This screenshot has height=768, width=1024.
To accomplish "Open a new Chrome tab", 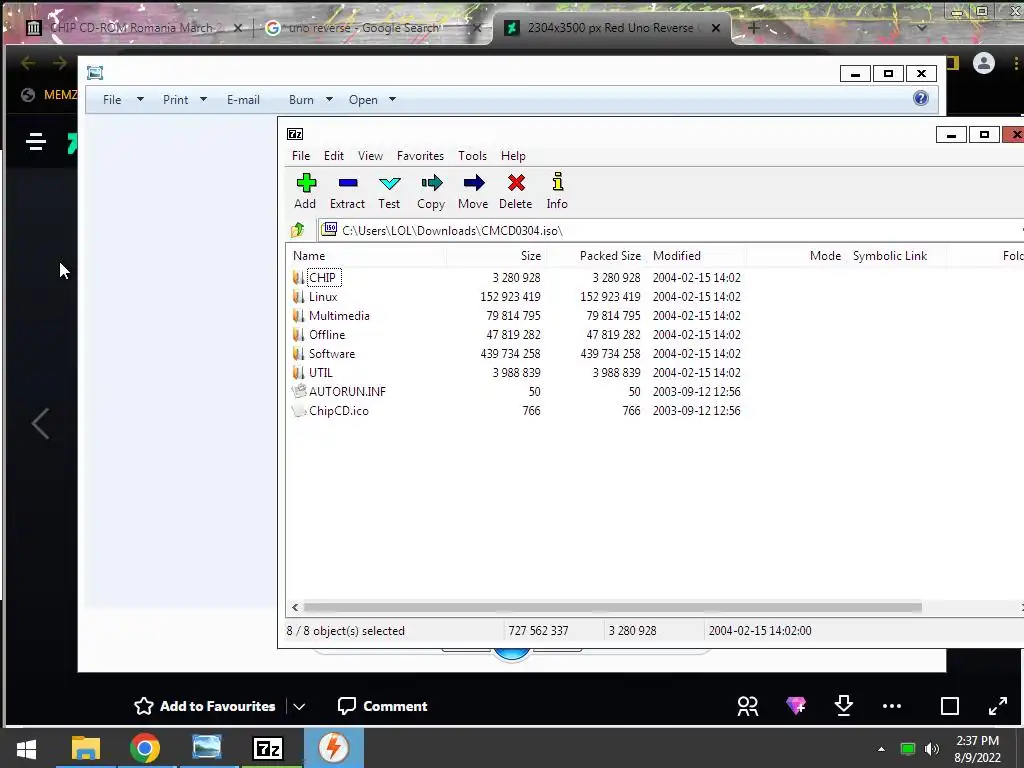I will pos(753,27).
